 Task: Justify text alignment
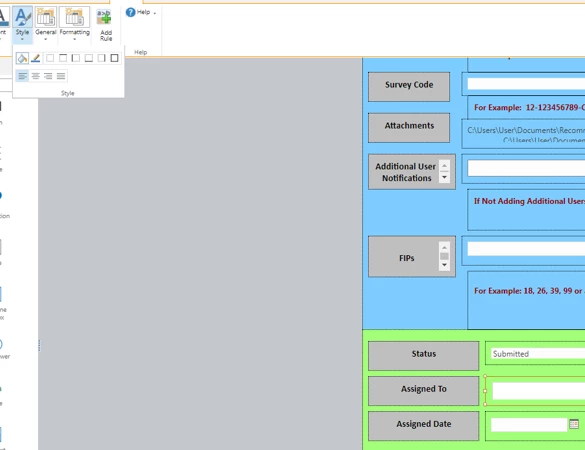(61, 76)
